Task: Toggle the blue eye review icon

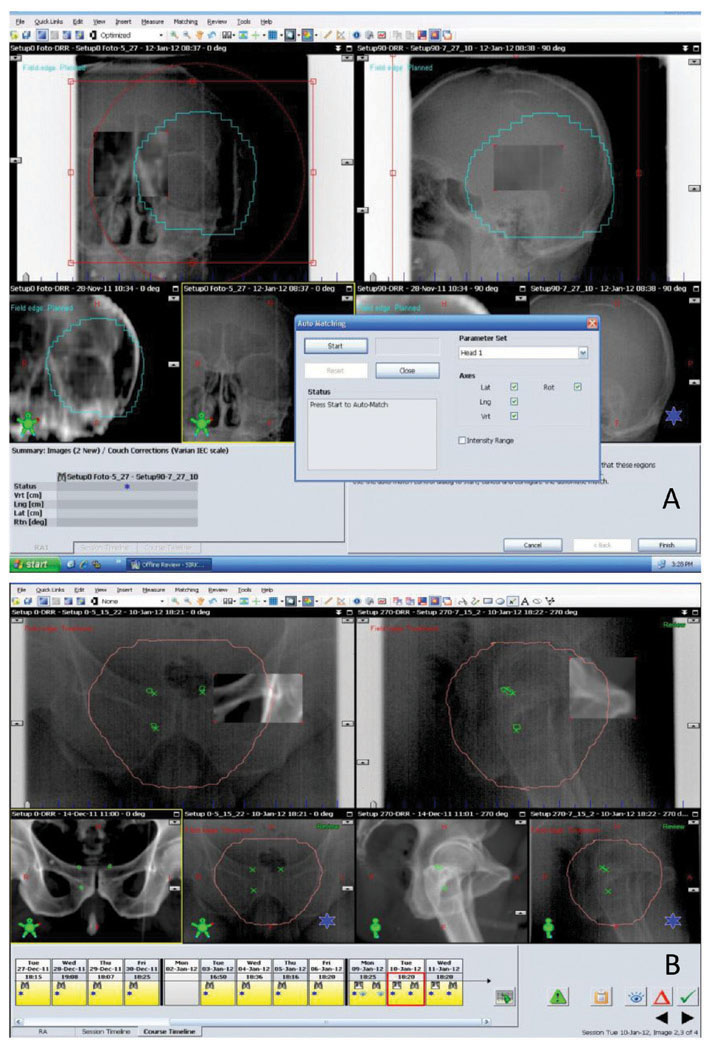Action: click(636, 997)
